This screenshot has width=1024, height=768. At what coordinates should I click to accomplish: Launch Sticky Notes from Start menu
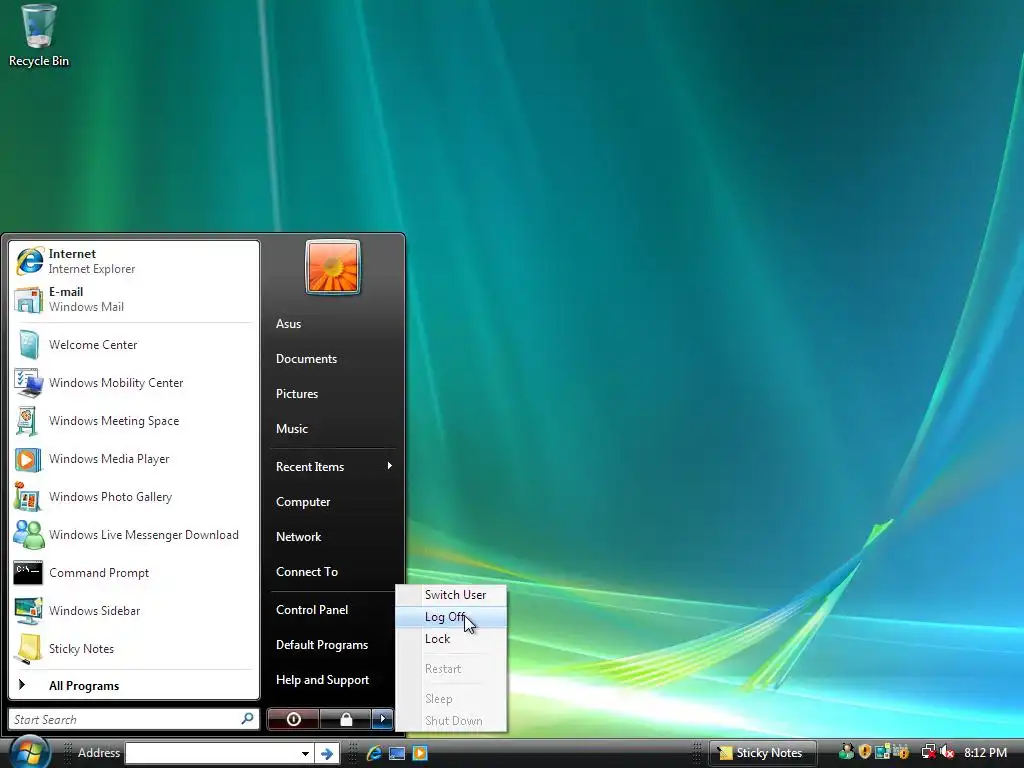click(133, 648)
